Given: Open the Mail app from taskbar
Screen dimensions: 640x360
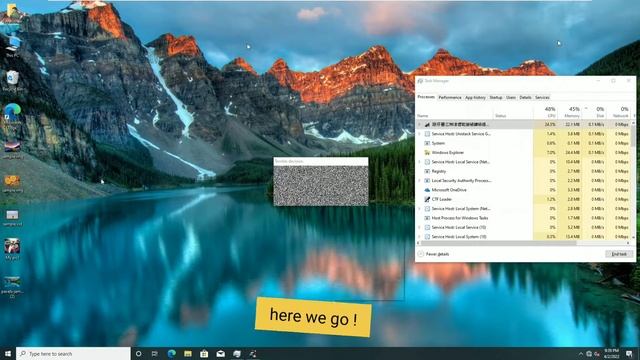Looking at the screenshot, I should click(x=220, y=353).
